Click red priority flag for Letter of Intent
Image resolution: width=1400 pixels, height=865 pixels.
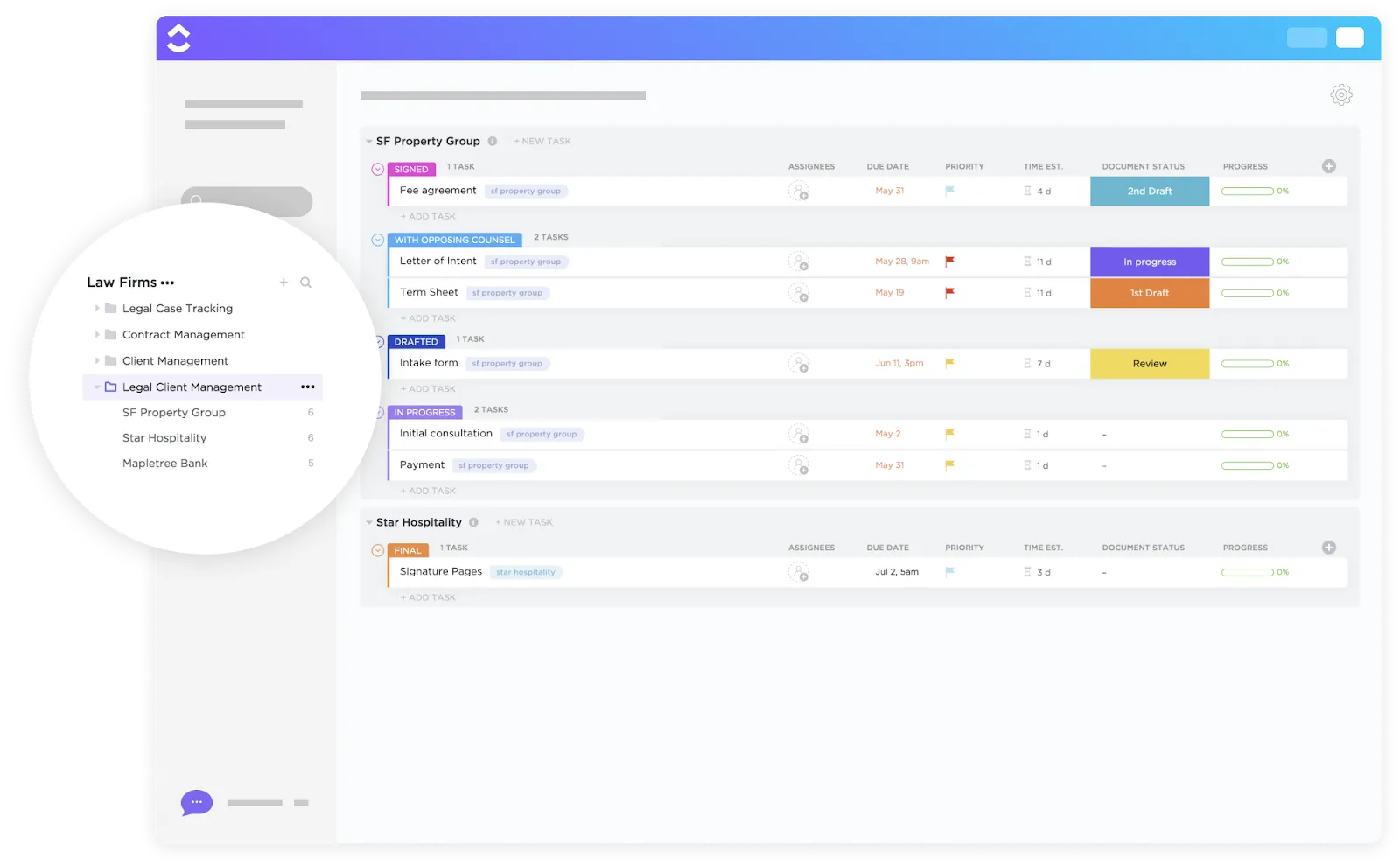[949, 262]
